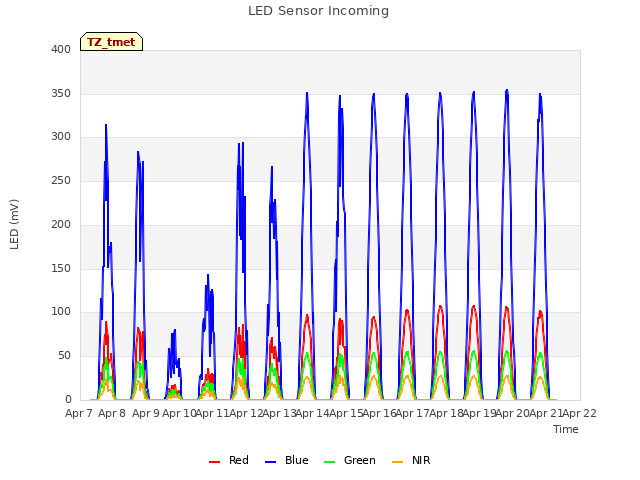Click the 300 y-axis tick label
This screenshot has width=640, height=480.
click(x=61, y=137)
